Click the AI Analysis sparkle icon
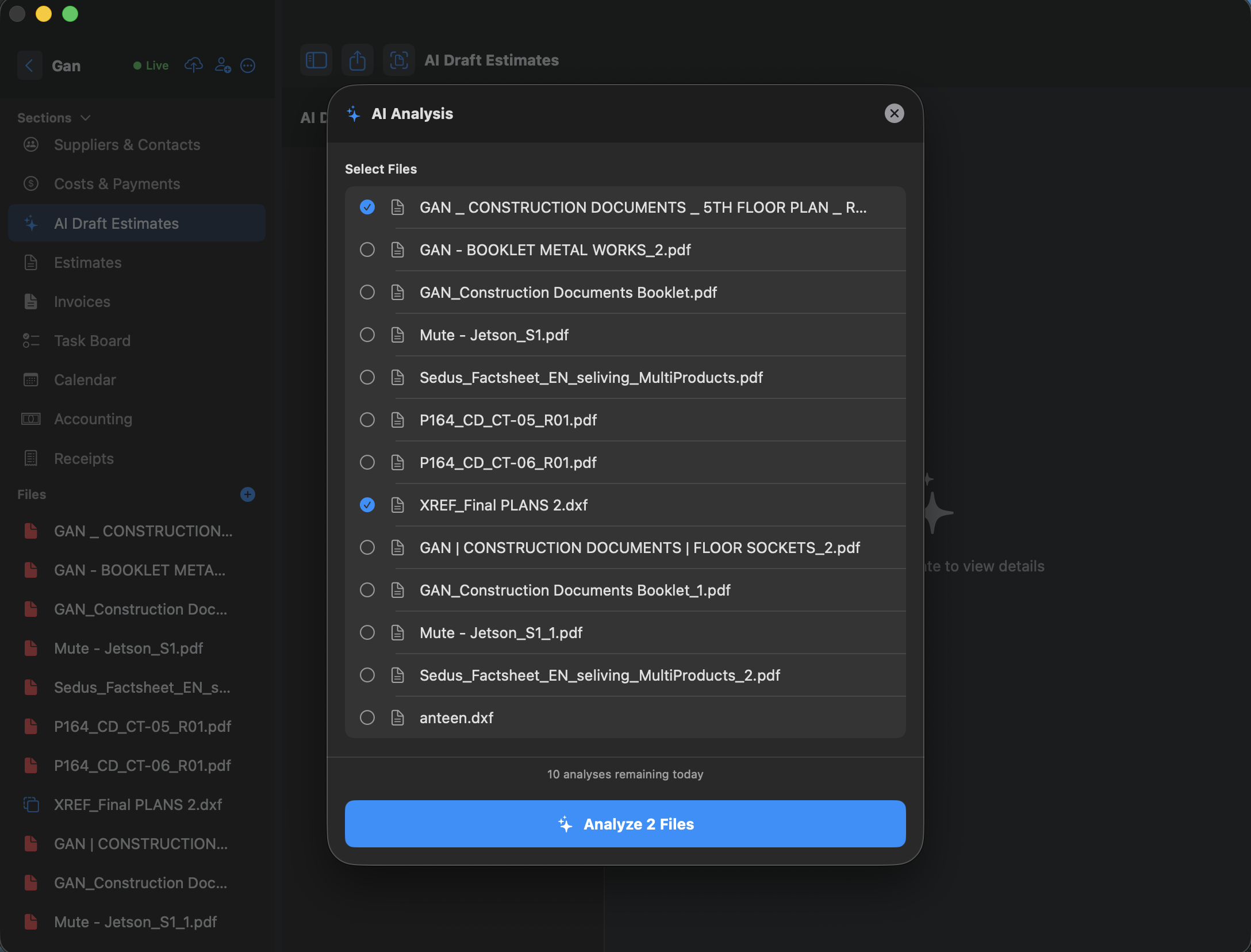Screen dimensions: 1251x952 click(x=354, y=113)
